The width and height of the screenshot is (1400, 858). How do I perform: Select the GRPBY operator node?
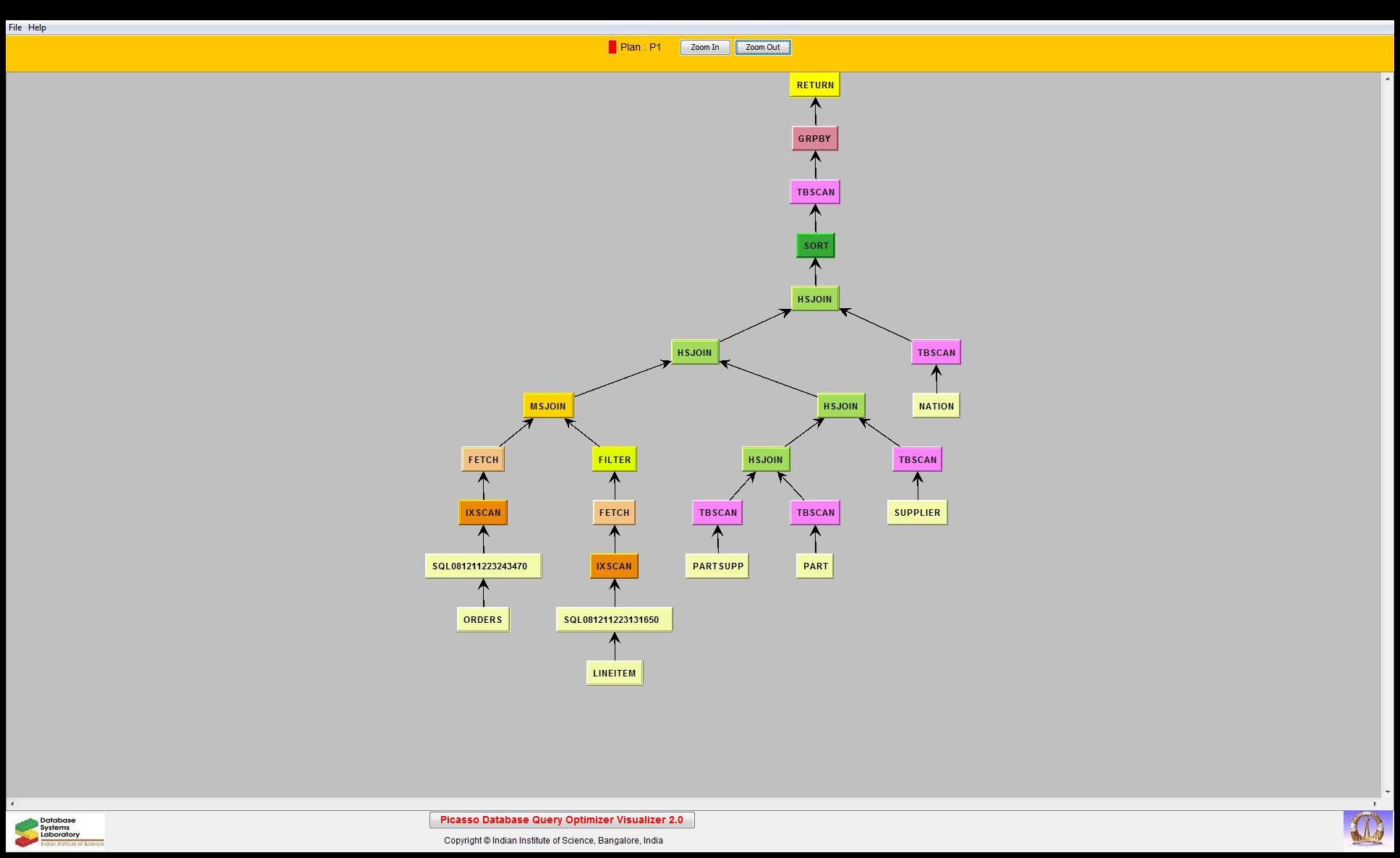click(x=814, y=138)
